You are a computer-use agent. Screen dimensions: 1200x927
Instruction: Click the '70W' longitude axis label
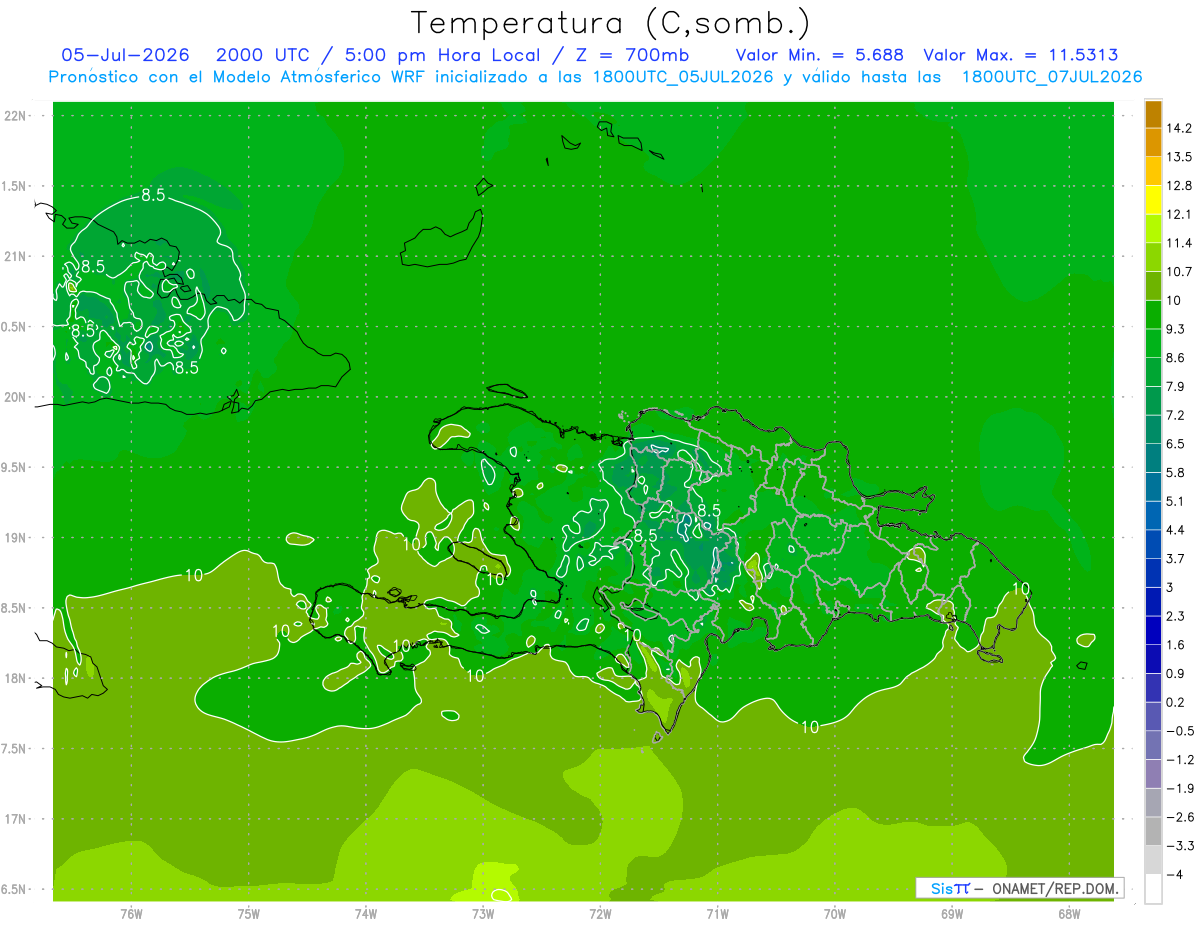[835, 913]
